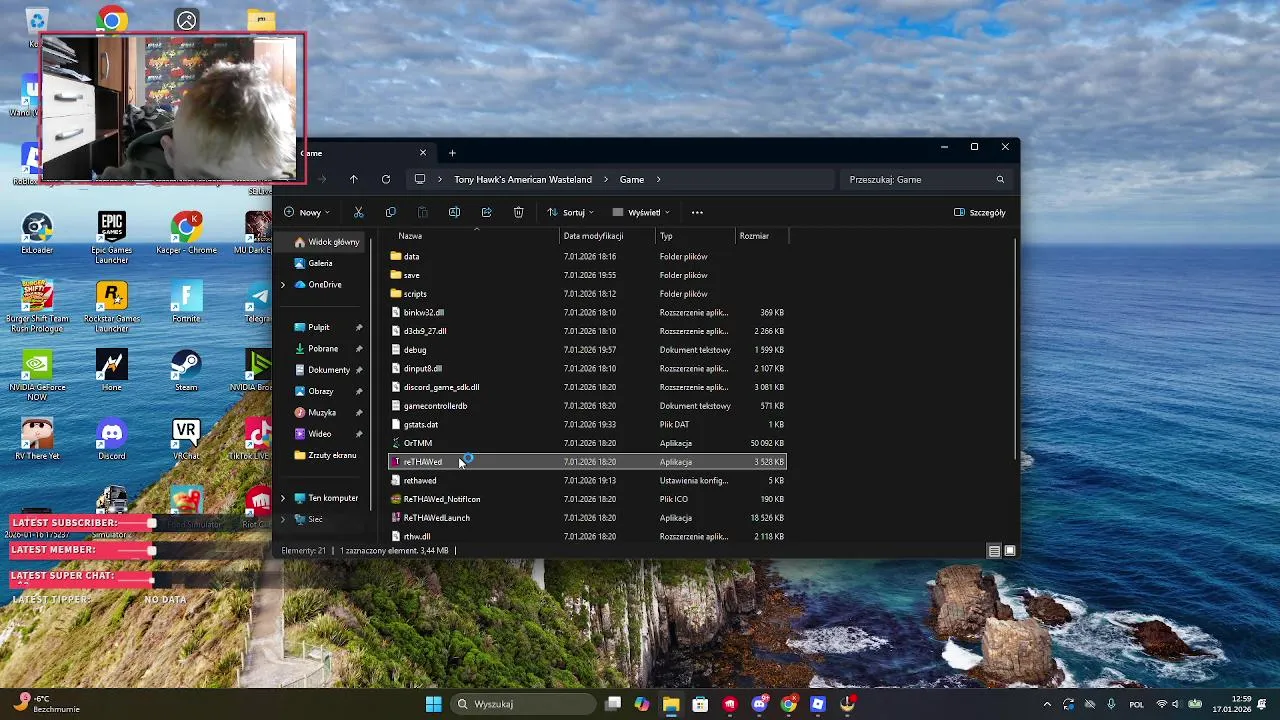Sort by Data modyfikacji column header
The width and height of the screenshot is (1280, 720).
click(x=608, y=236)
